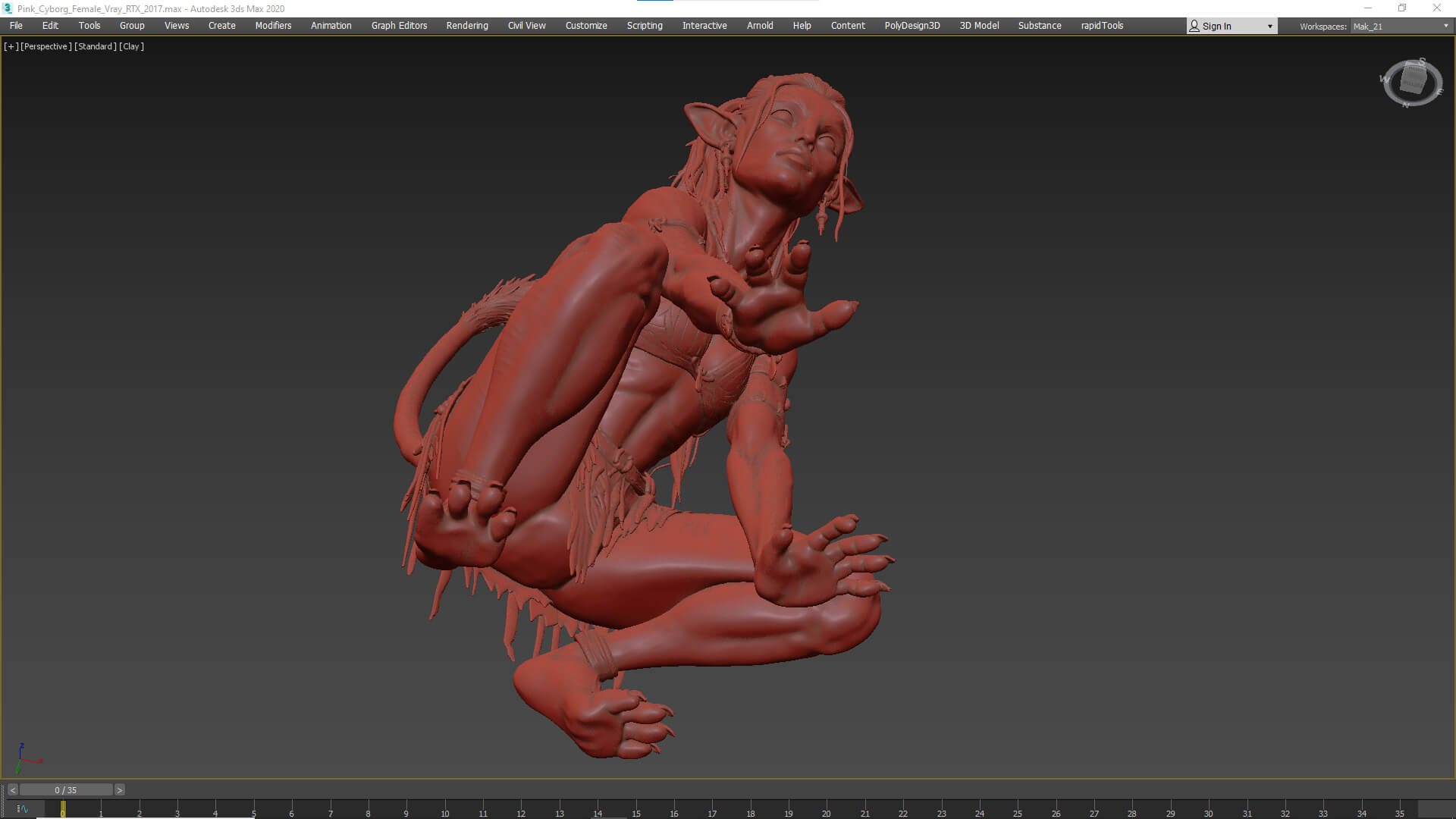The image size is (1456, 819).
Task: Open the Interactive menu
Action: point(704,26)
